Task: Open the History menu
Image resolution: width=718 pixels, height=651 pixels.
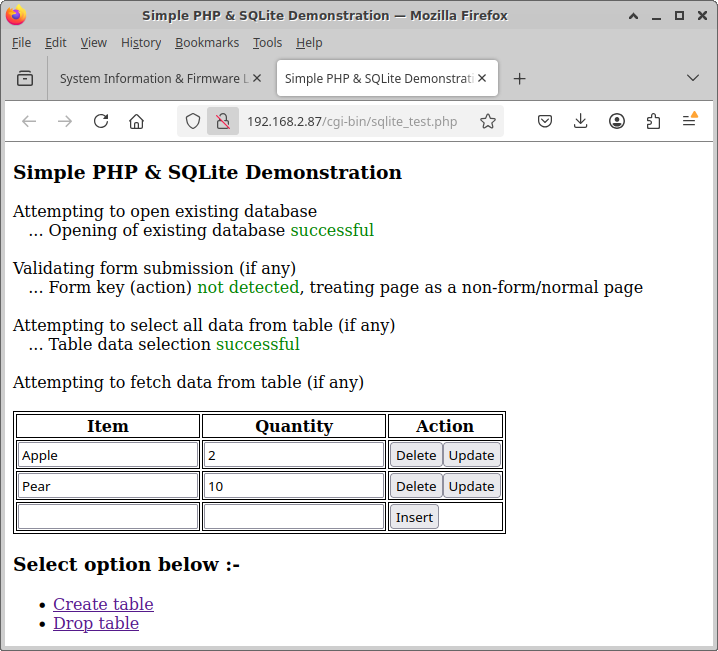Action: 140,43
